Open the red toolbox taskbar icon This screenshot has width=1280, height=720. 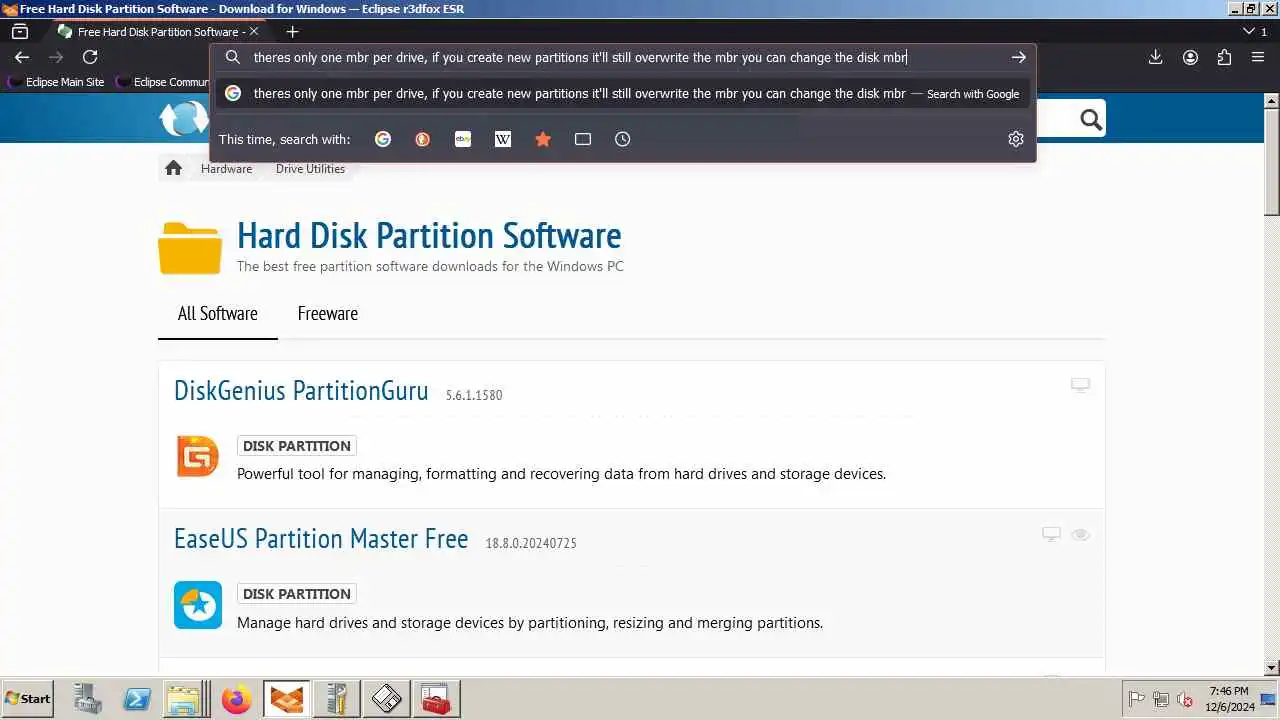435,698
